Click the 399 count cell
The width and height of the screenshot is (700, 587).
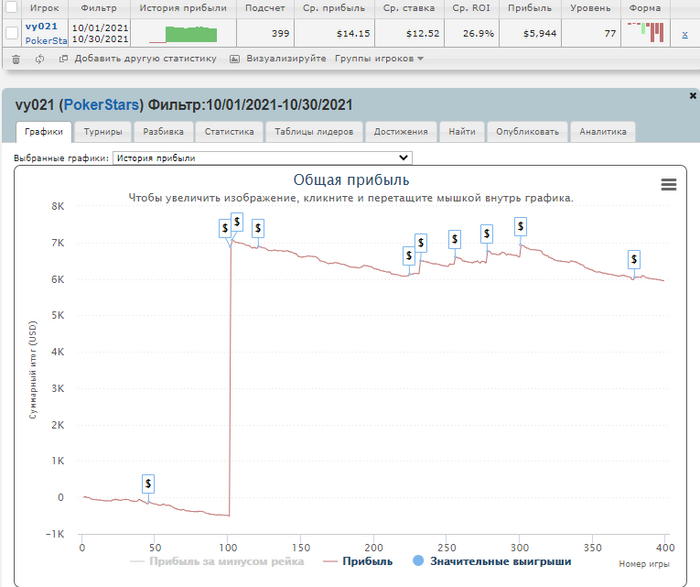280,33
